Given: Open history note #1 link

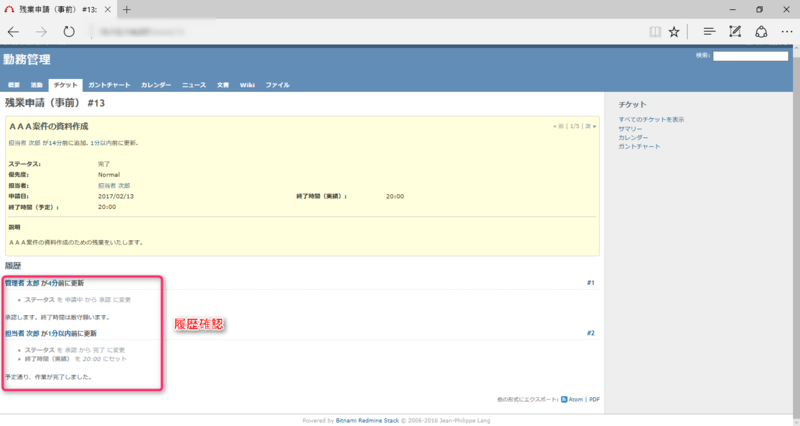Looking at the screenshot, I should 590,283.
